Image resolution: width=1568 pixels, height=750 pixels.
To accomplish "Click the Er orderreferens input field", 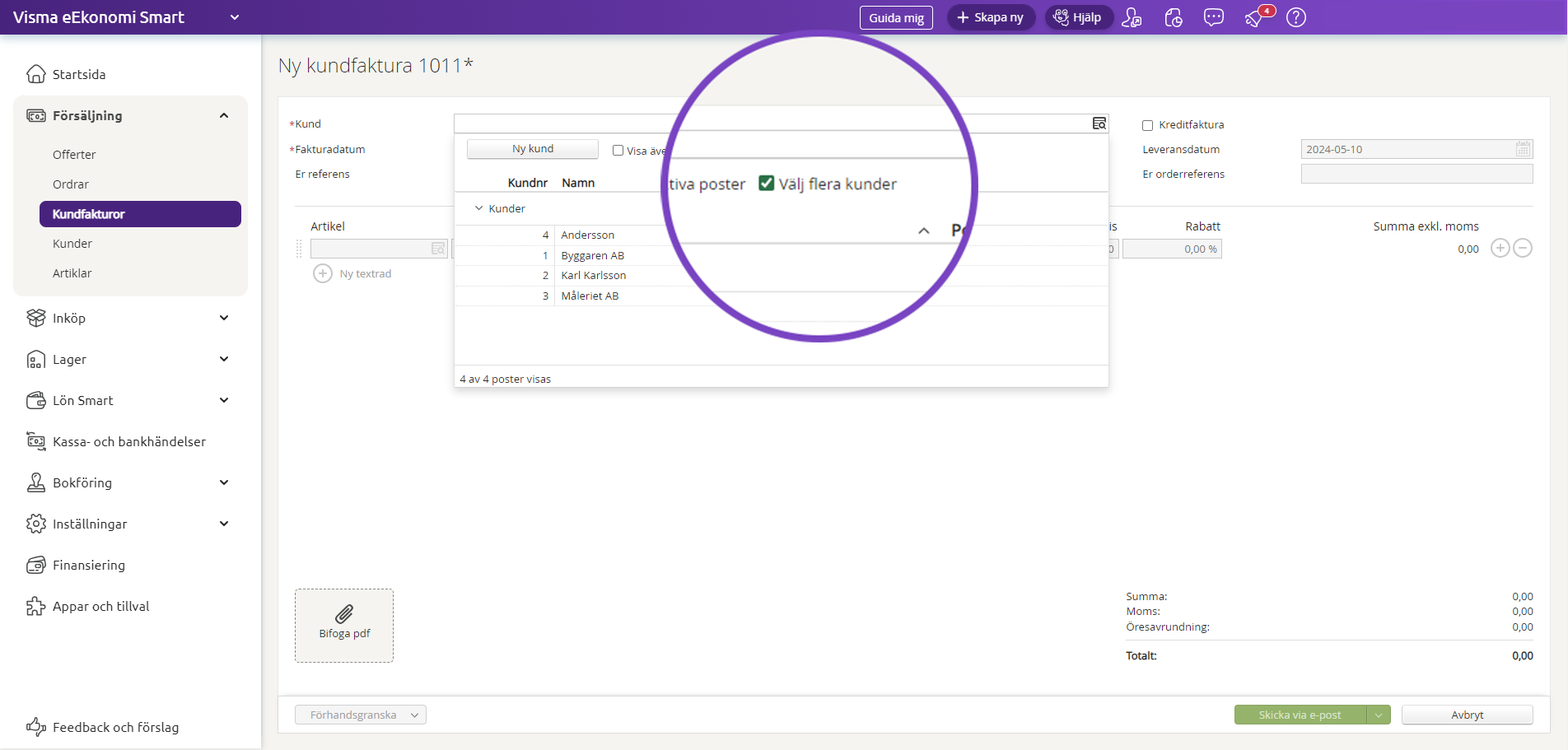I will (x=1416, y=174).
